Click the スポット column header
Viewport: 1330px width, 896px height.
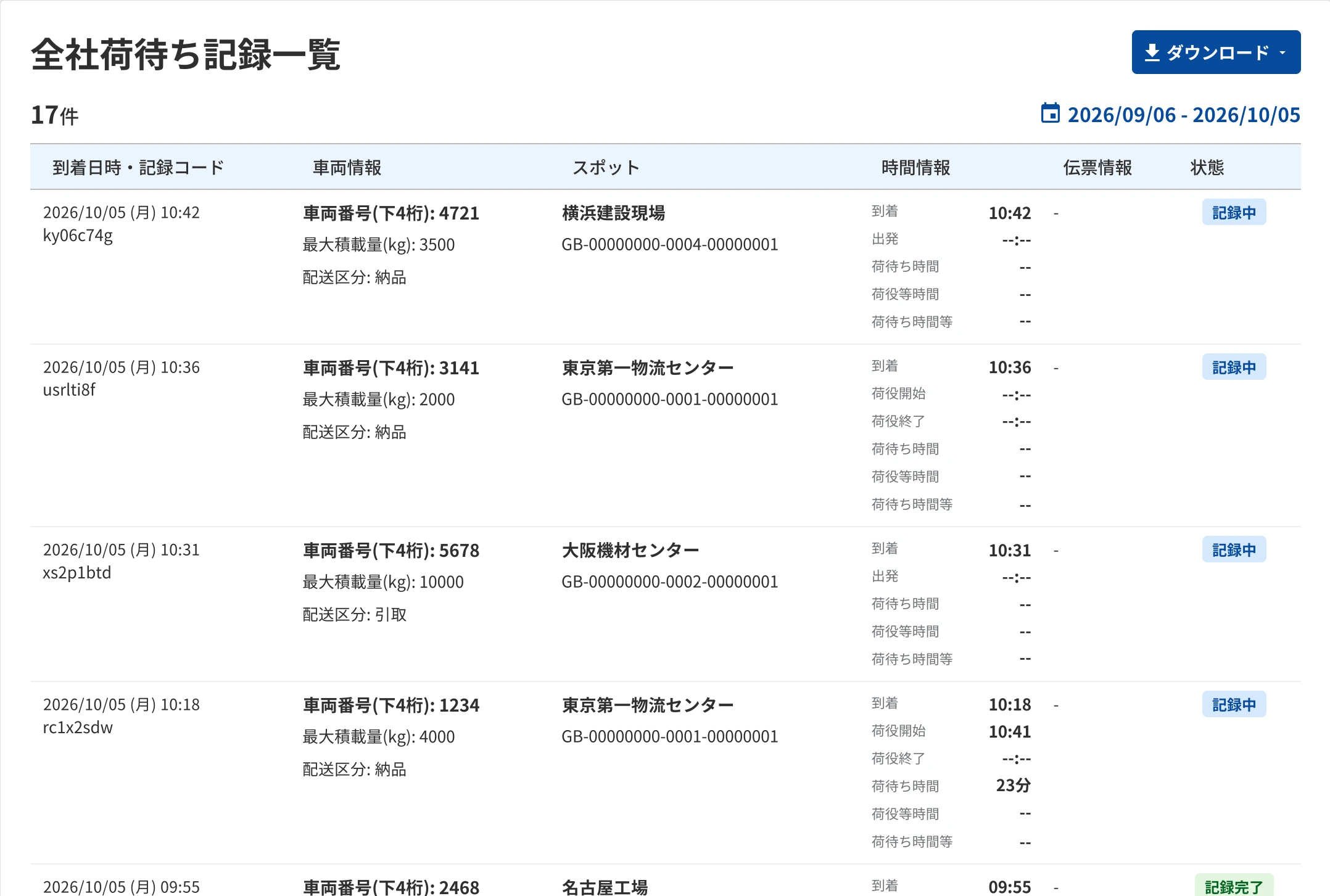tap(606, 167)
